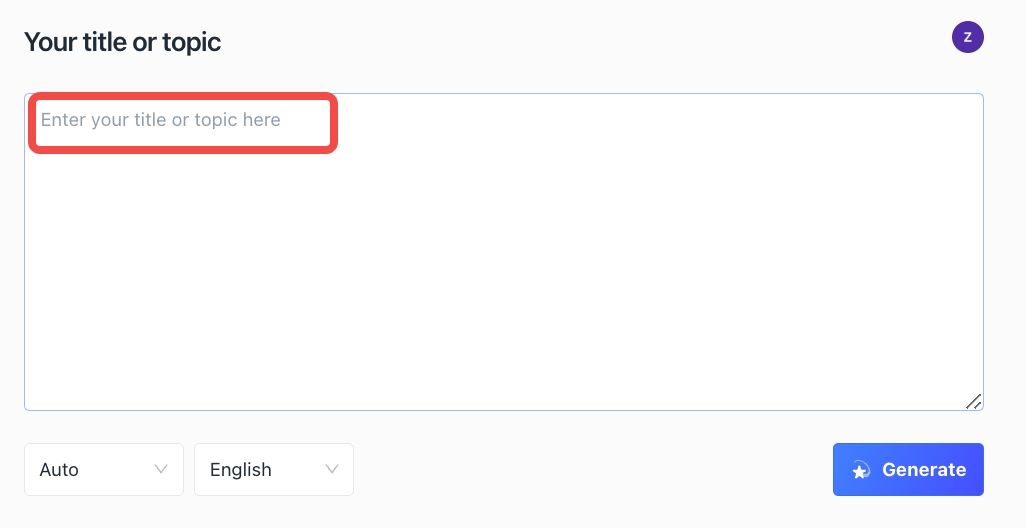This screenshot has height=528, width=1026.
Task: Click the "Your title or topic" heading
Action: (x=122, y=42)
